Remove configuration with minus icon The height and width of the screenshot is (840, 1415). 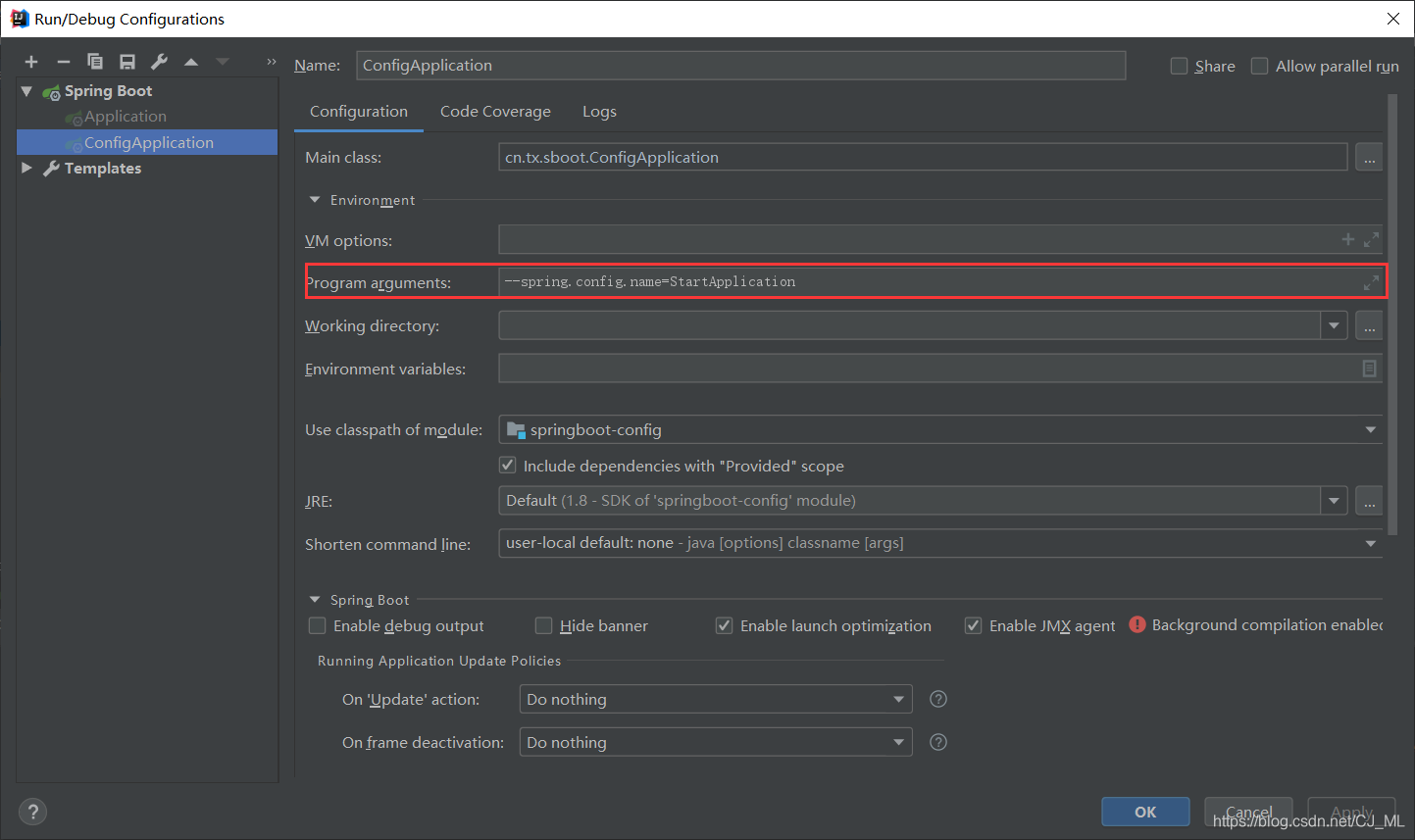(x=64, y=62)
